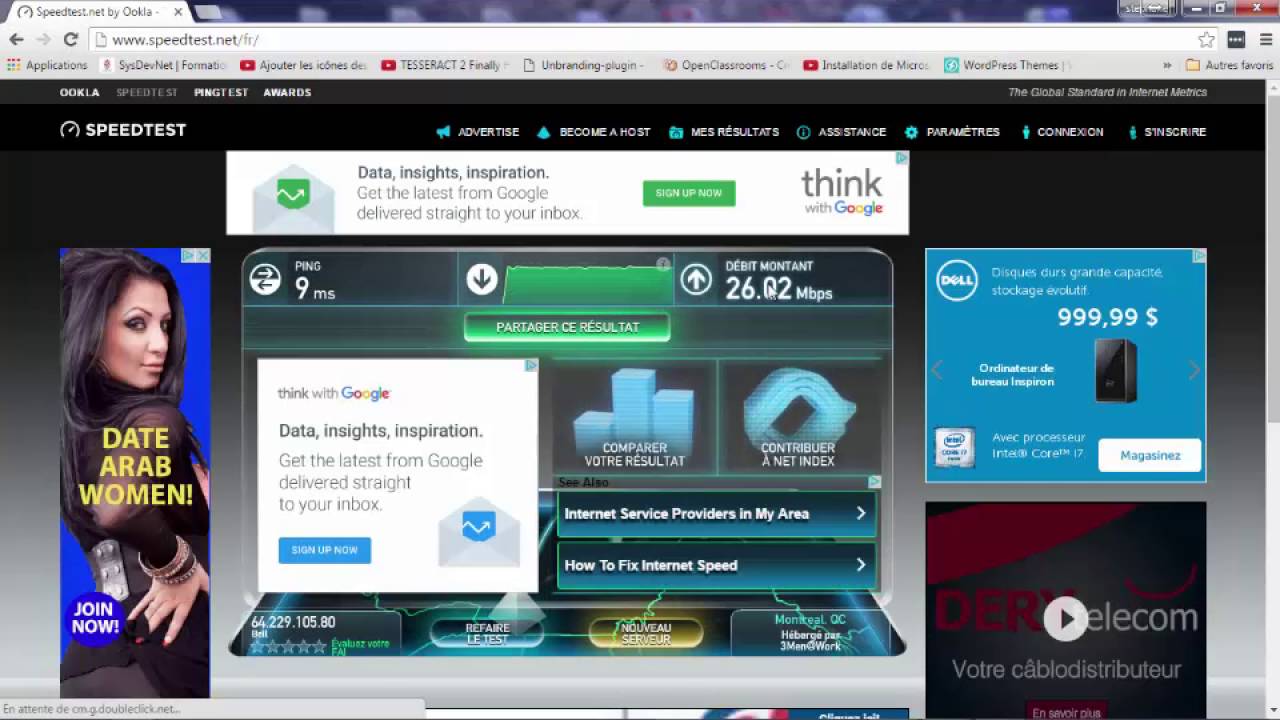1280x720 pixels.
Task: Click AdChoices icon on top banner ad
Action: [901, 158]
